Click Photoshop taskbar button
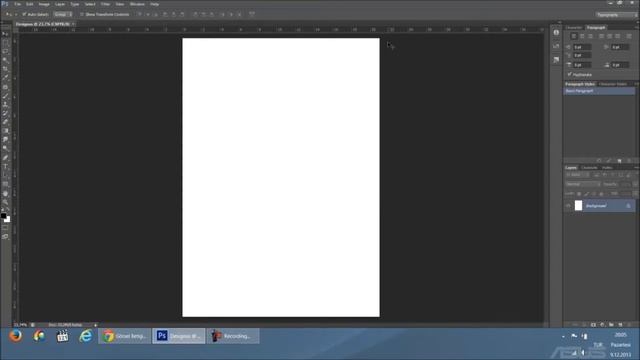The height and width of the screenshot is (360, 640). click(179, 336)
